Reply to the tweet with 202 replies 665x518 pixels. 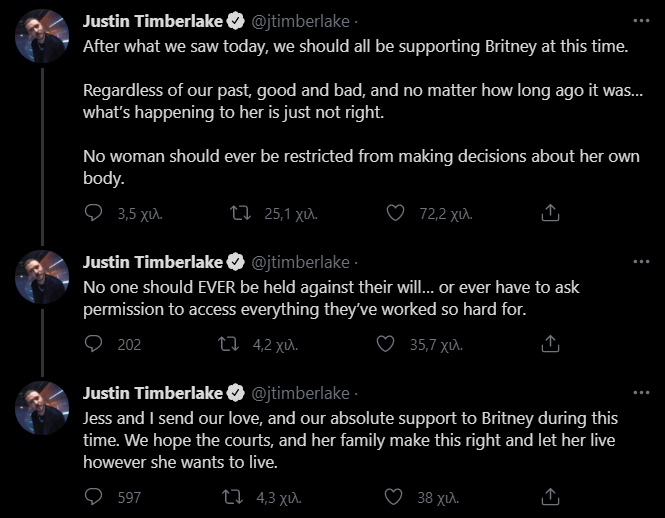(x=93, y=344)
